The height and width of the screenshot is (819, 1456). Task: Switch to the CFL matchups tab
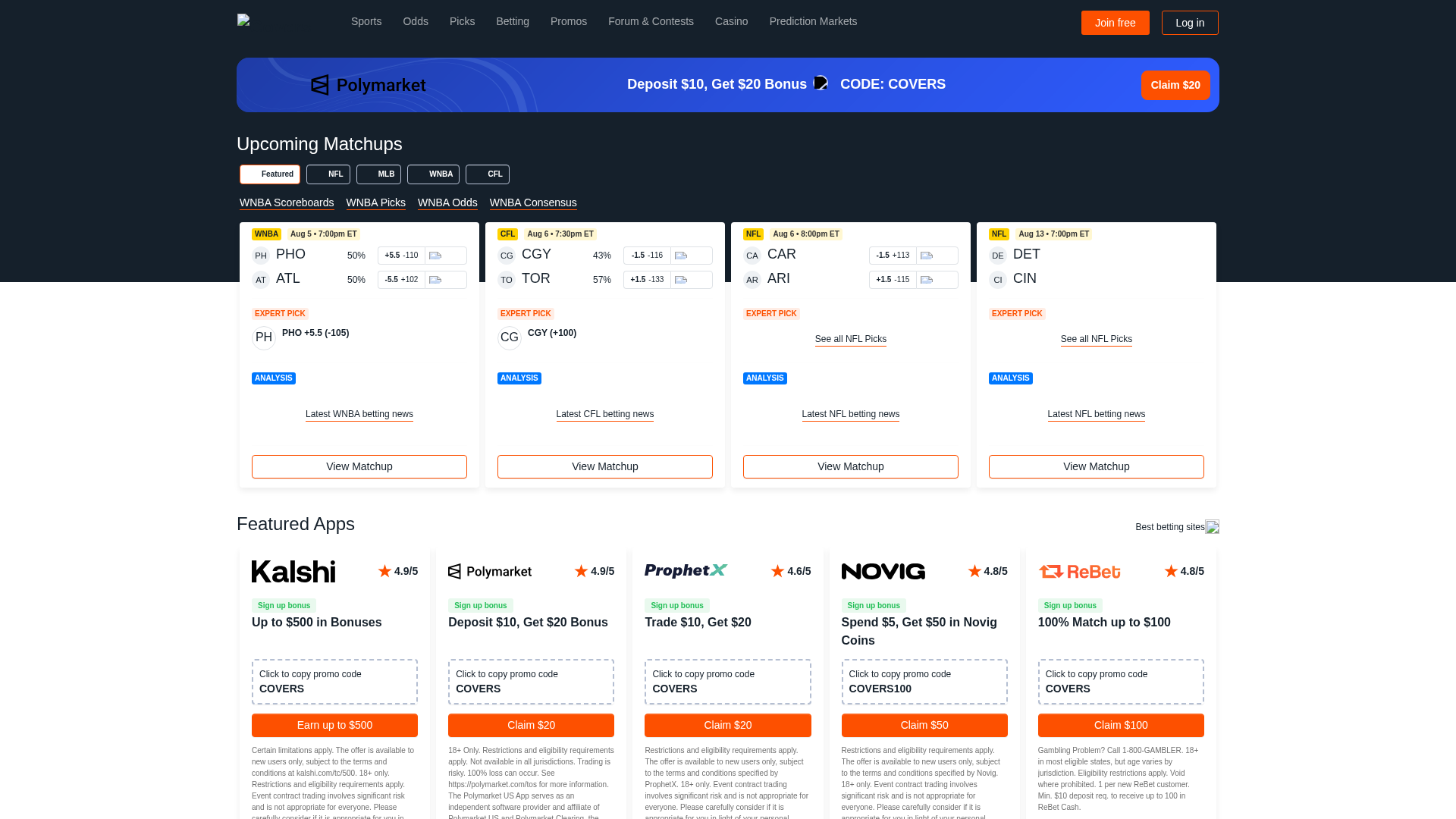pos(488,174)
